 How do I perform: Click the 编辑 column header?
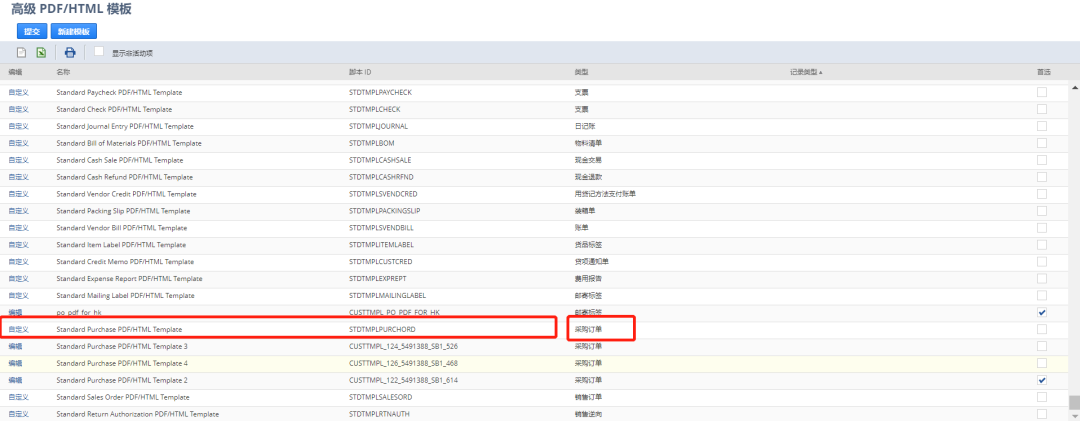[15, 72]
